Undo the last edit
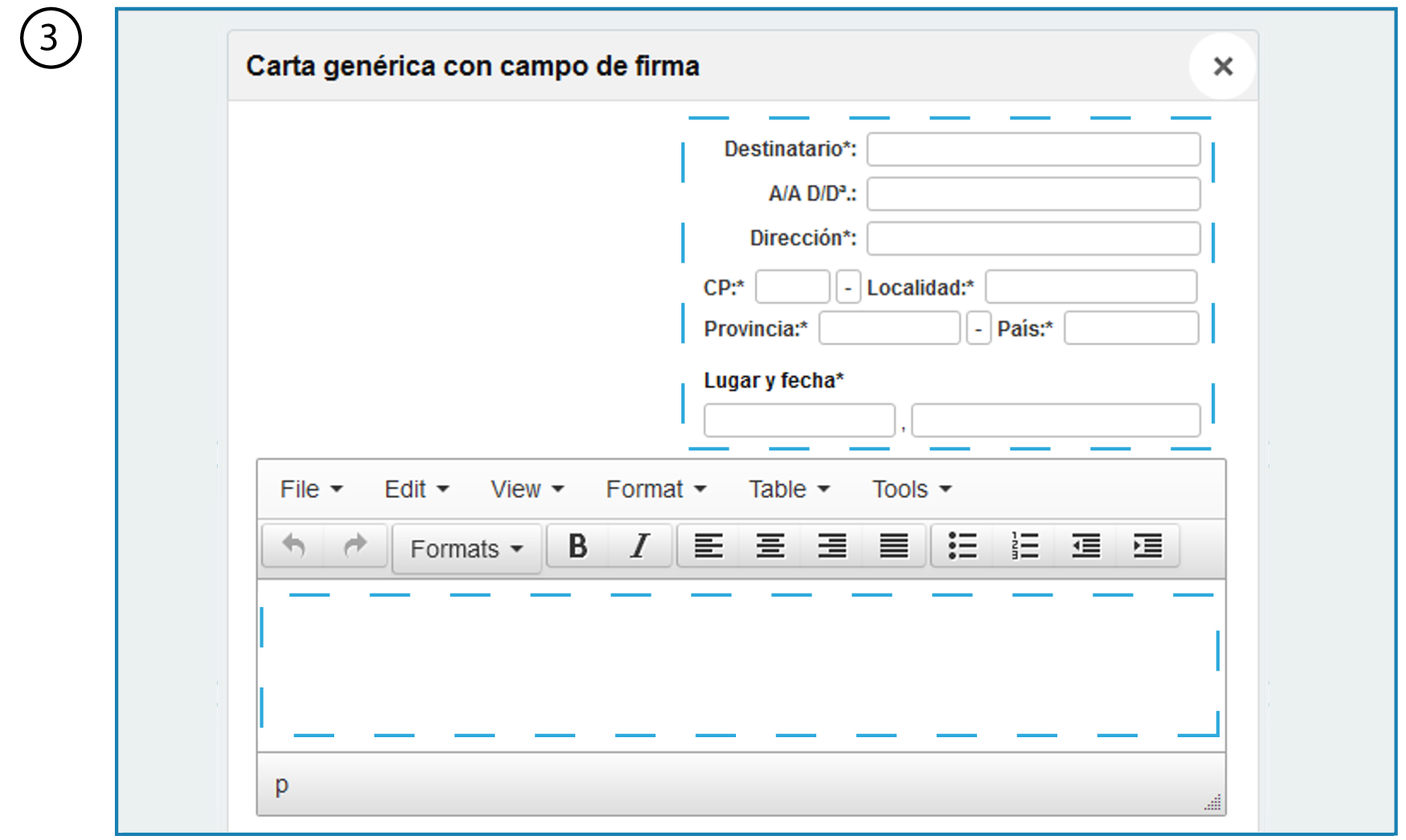The height and width of the screenshot is (840, 1406). (x=293, y=546)
